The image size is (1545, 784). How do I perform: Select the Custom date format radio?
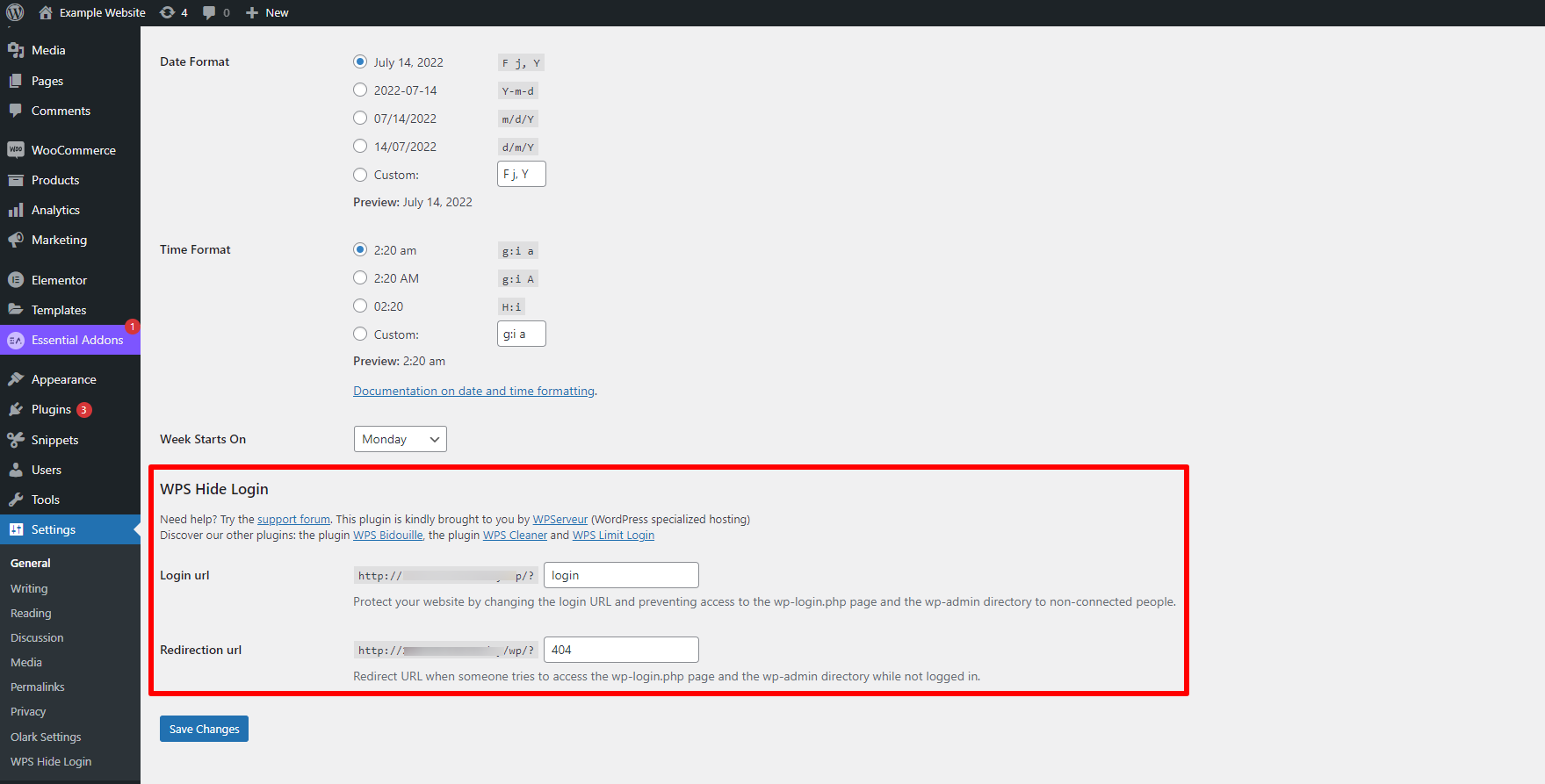tap(360, 175)
